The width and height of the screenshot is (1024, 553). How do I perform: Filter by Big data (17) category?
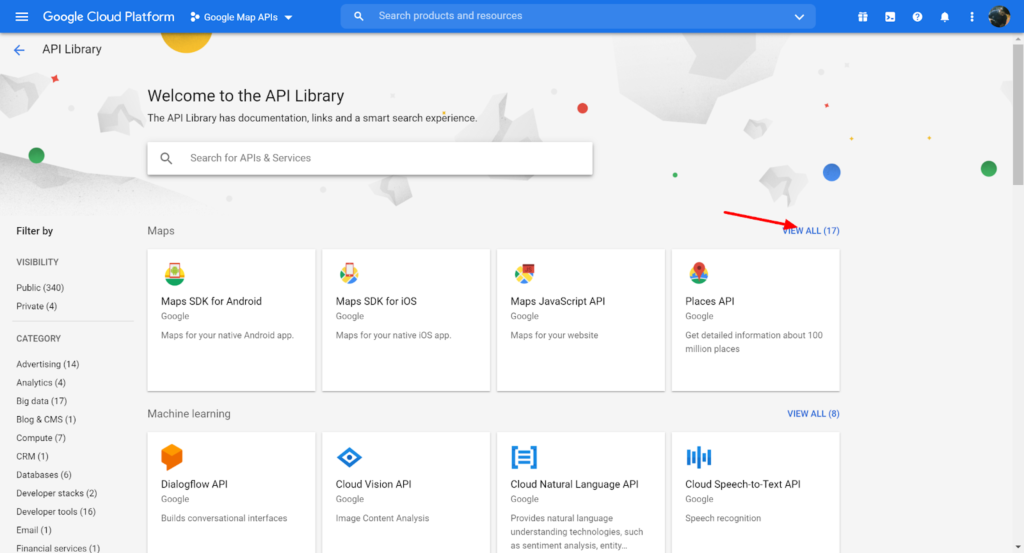click(41, 401)
